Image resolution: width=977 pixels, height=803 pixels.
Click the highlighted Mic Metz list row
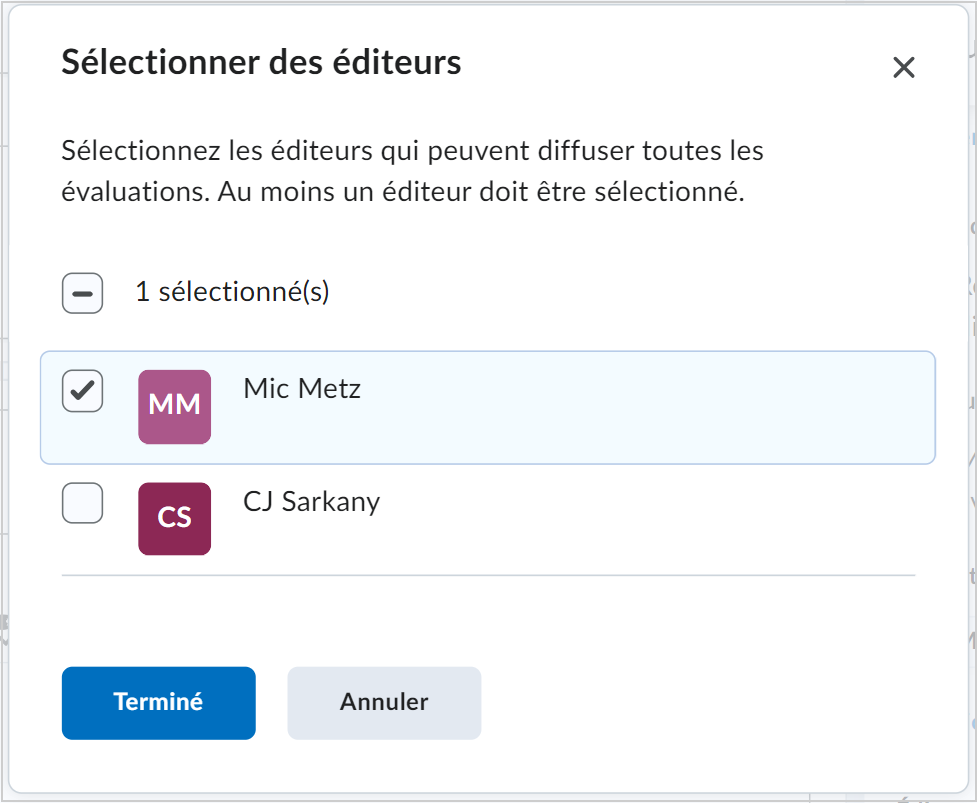click(x=488, y=407)
